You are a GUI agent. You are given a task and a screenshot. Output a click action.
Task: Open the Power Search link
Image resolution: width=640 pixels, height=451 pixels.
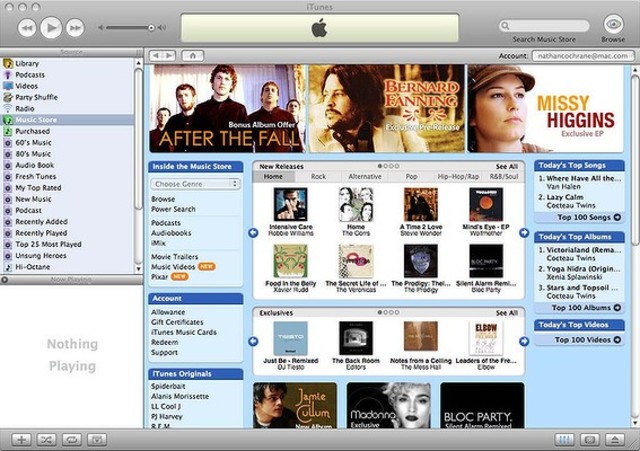(173, 209)
